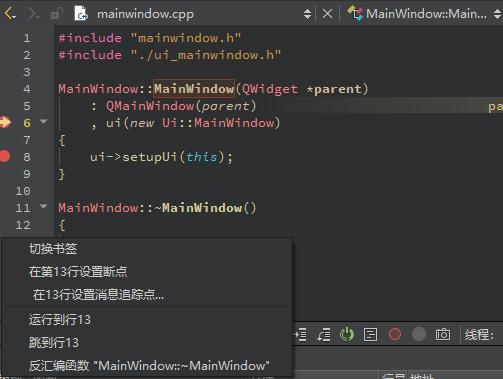The width and height of the screenshot is (503, 379).
Task: Click the new keyword on line 6
Action: coord(142,123)
